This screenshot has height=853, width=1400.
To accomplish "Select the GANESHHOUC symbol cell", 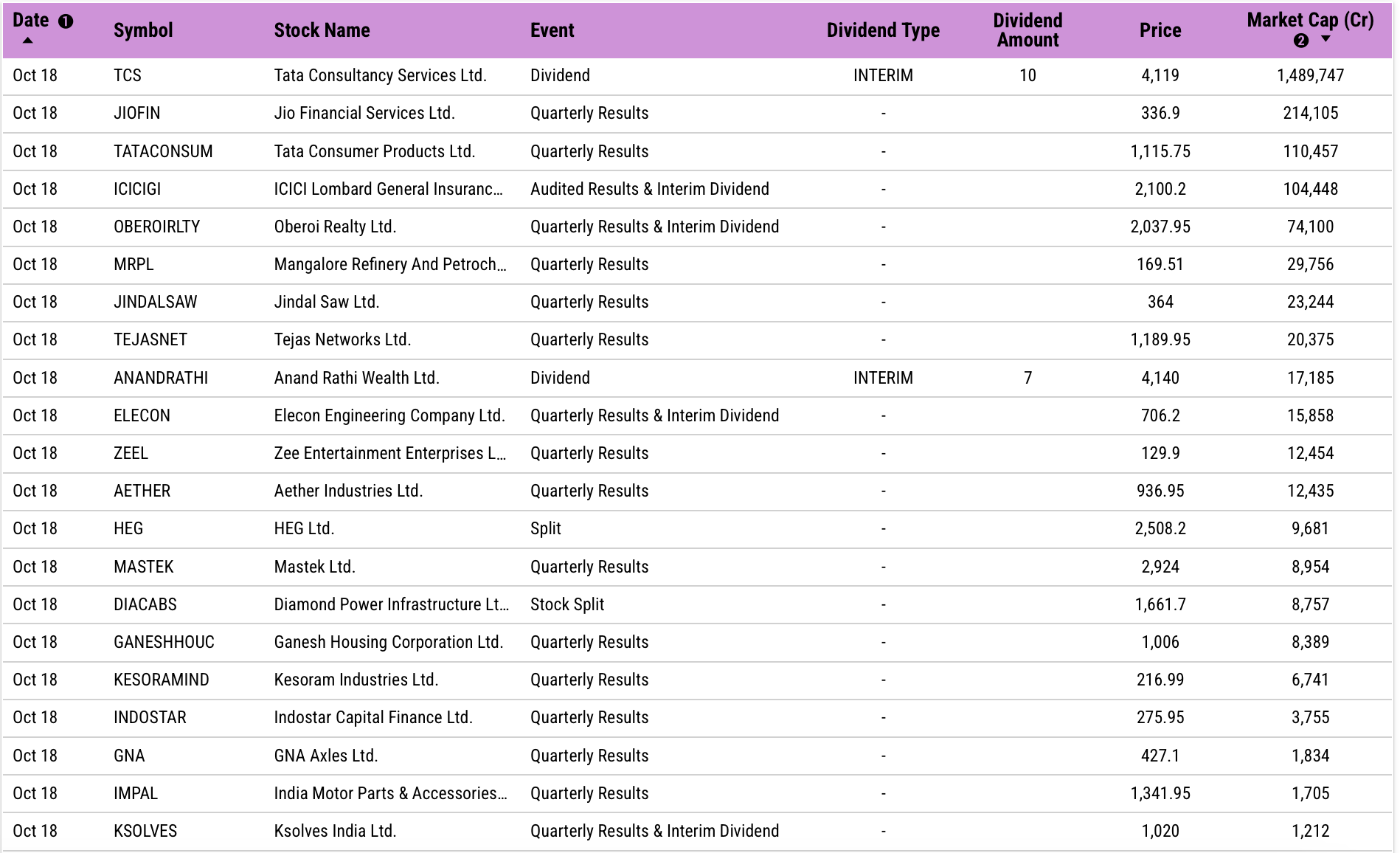I will (164, 642).
